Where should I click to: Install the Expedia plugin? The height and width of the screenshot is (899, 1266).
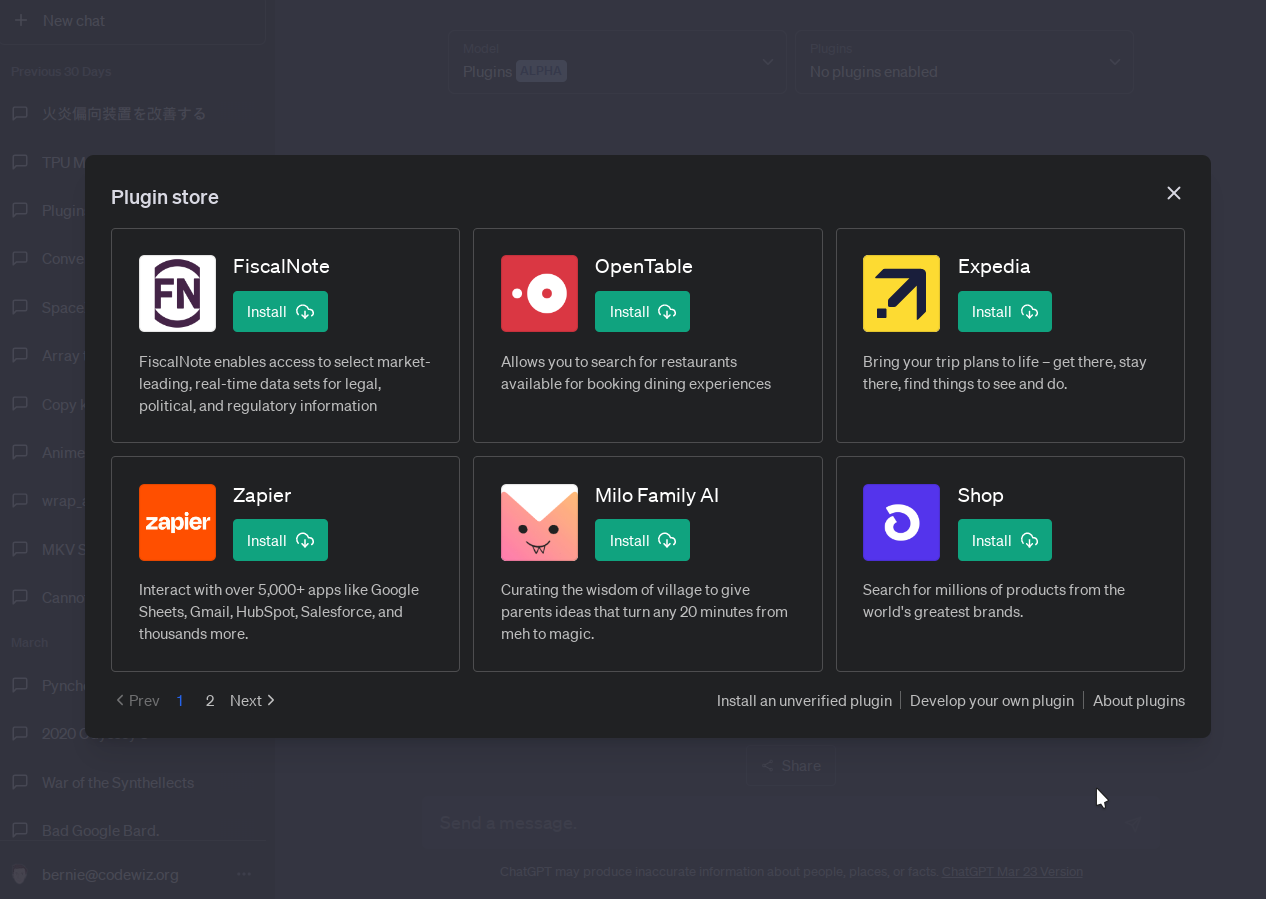[1004, 312]
